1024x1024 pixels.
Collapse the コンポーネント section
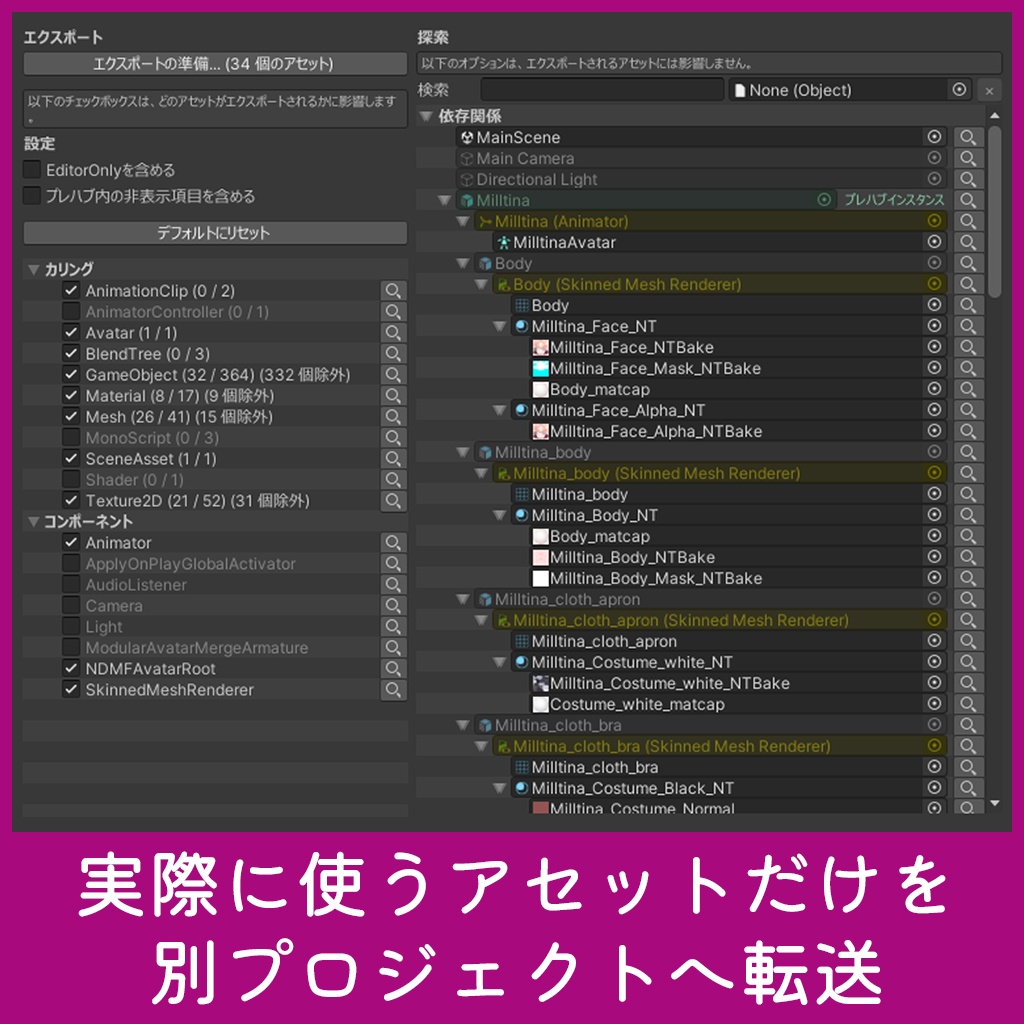coord(33,521)
